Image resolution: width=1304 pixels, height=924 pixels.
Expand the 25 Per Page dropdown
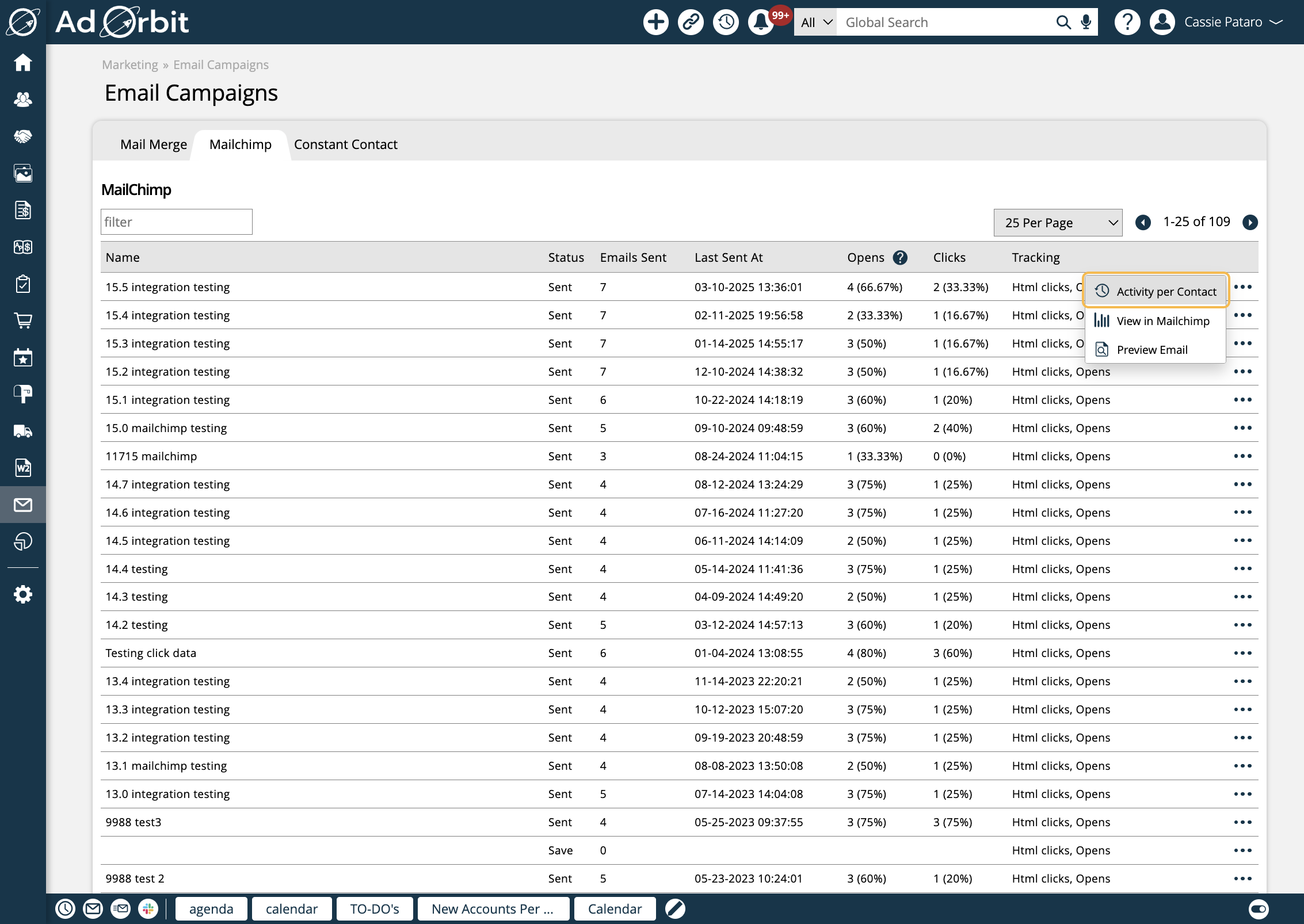(1058, 223)
